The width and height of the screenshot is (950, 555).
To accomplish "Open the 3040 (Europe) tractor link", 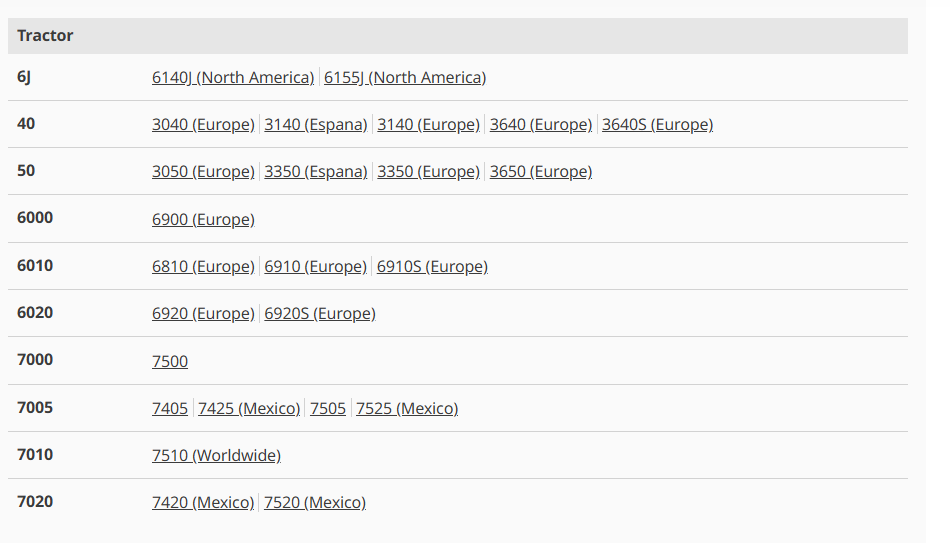I will pos(203,125).
